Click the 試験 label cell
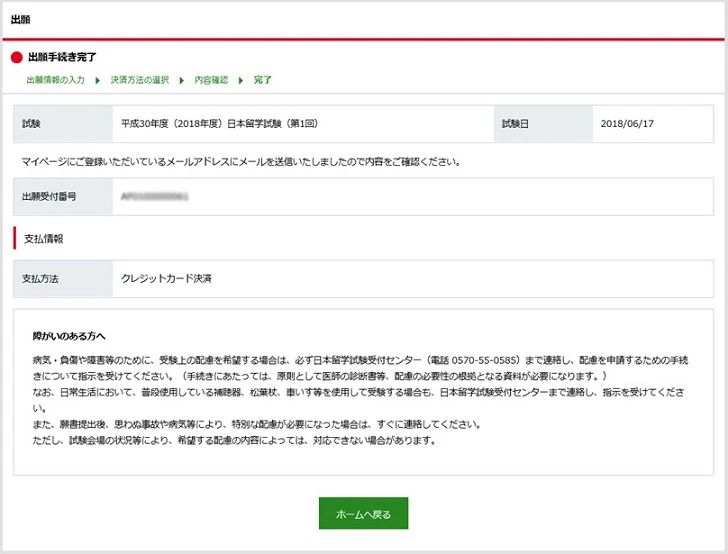The width and height of the screenshot is (728, 554). (63, 124)
